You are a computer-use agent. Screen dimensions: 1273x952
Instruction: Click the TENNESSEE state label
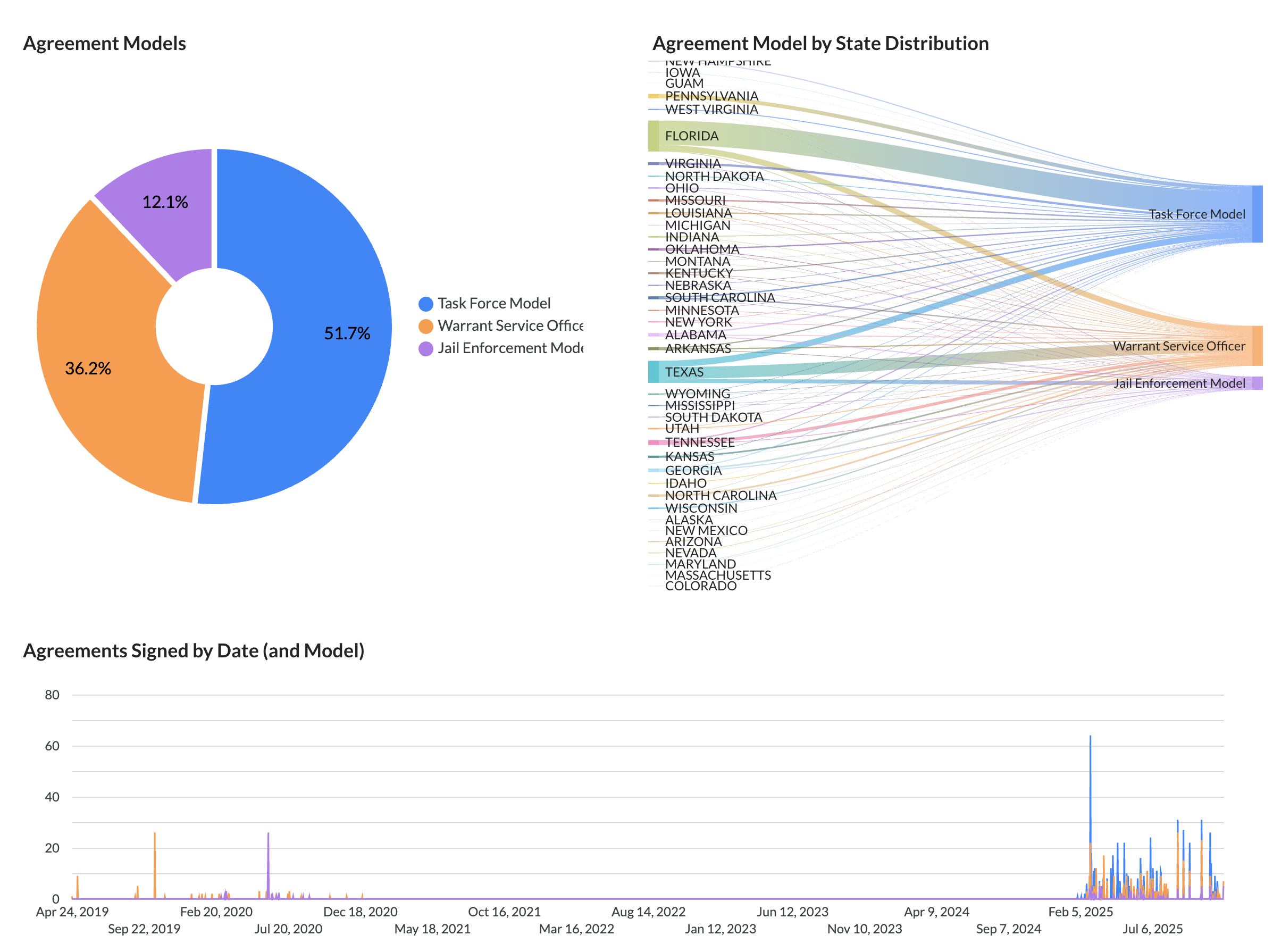pyautogui.click(x=700, y=442)
